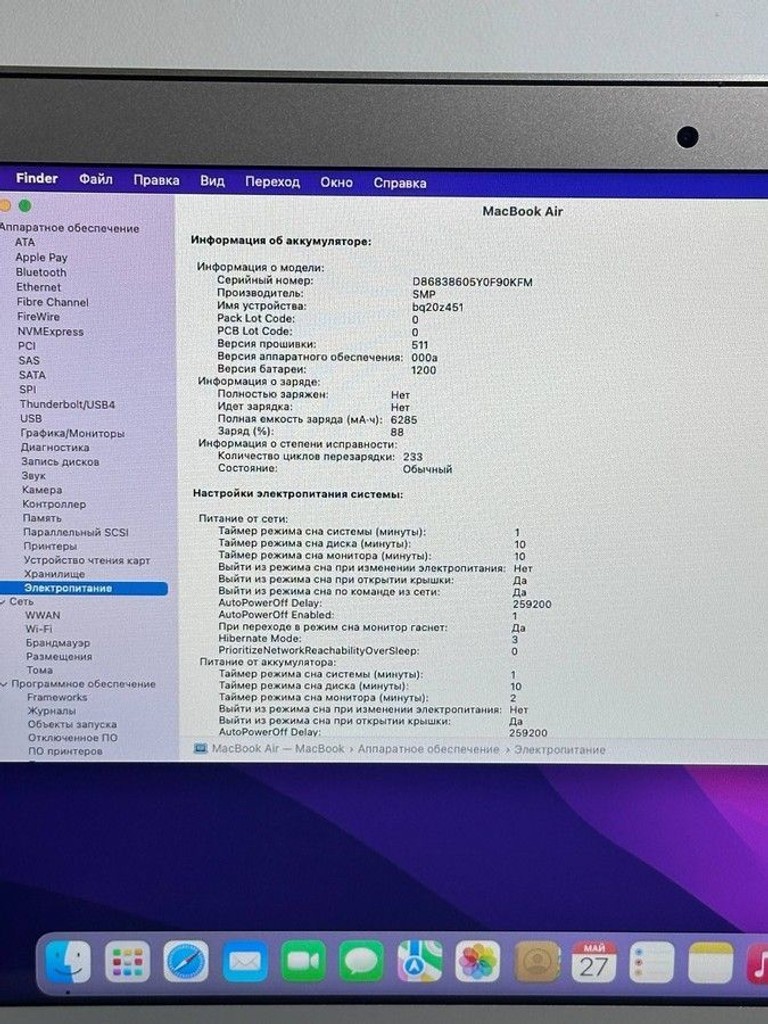
Task: Select Хранилище in the sidebar
Action: coord(54,574)
